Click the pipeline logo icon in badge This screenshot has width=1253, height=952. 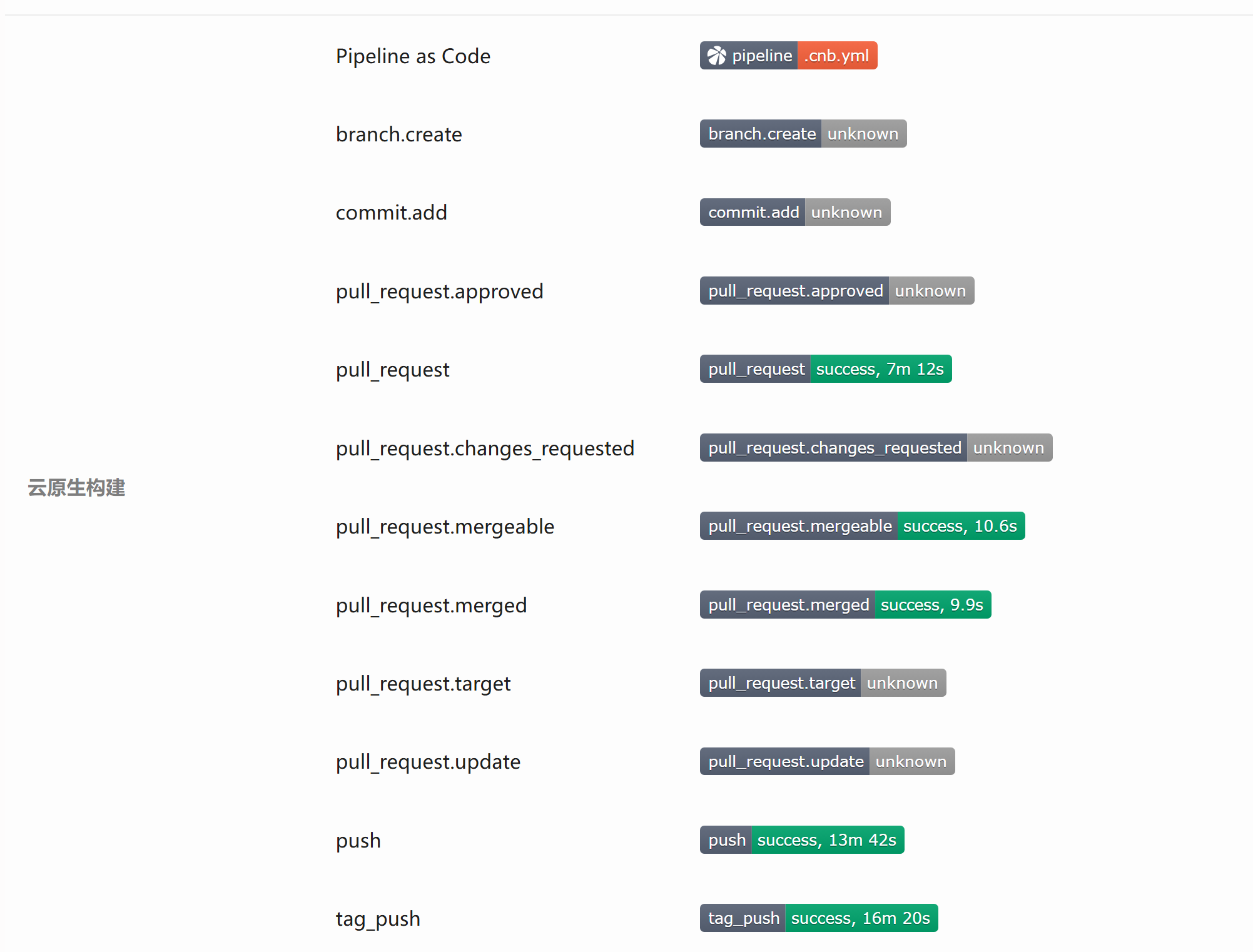click(x=716, y=56)
